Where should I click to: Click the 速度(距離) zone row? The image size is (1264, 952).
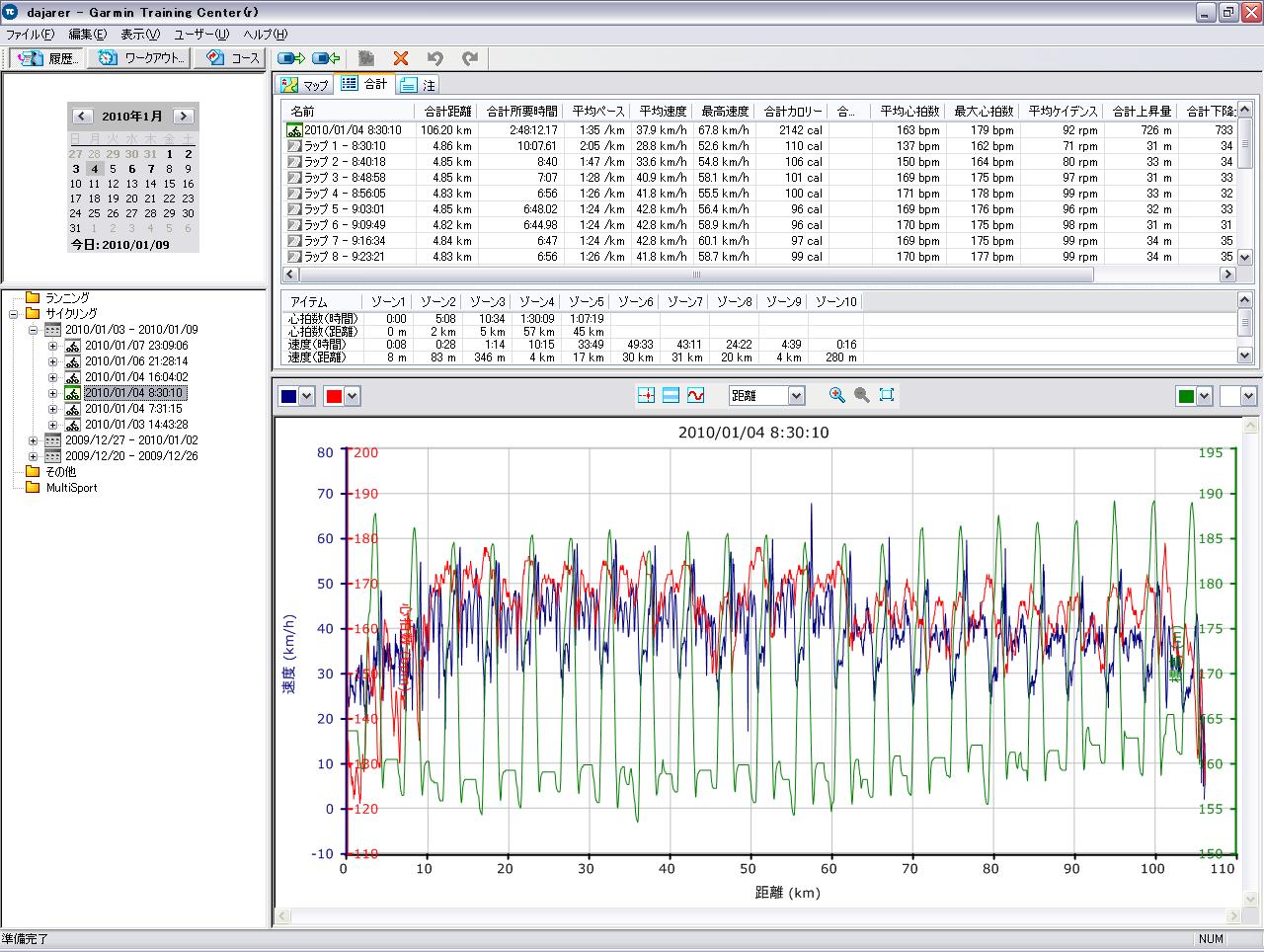point(571,357)
